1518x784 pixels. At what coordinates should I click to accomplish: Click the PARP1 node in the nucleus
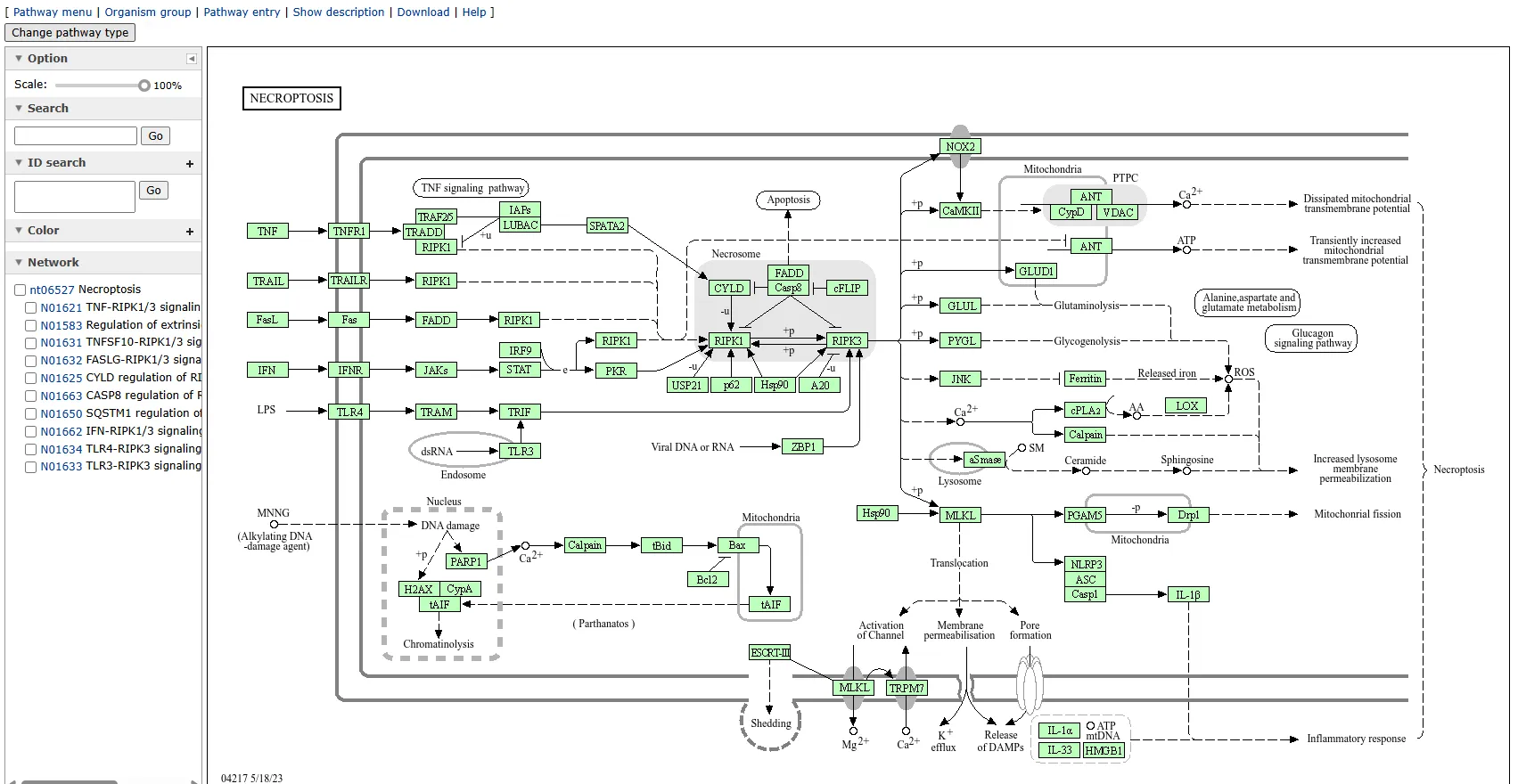pyautogui.click(x=465, y=561)
